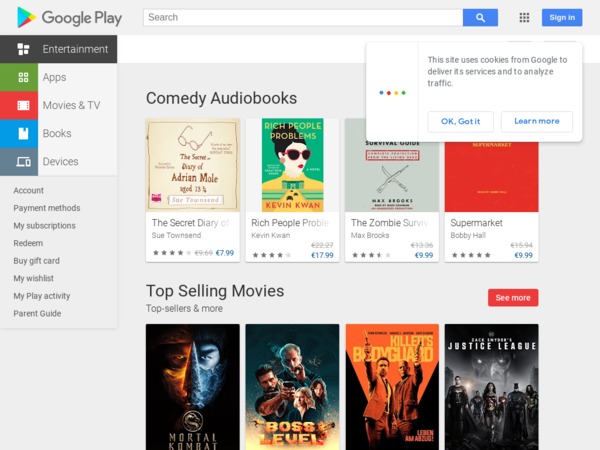Dismiss cookie notice with OK, Got it
This screenshot has width=600, height=450.
coord(460,121)
